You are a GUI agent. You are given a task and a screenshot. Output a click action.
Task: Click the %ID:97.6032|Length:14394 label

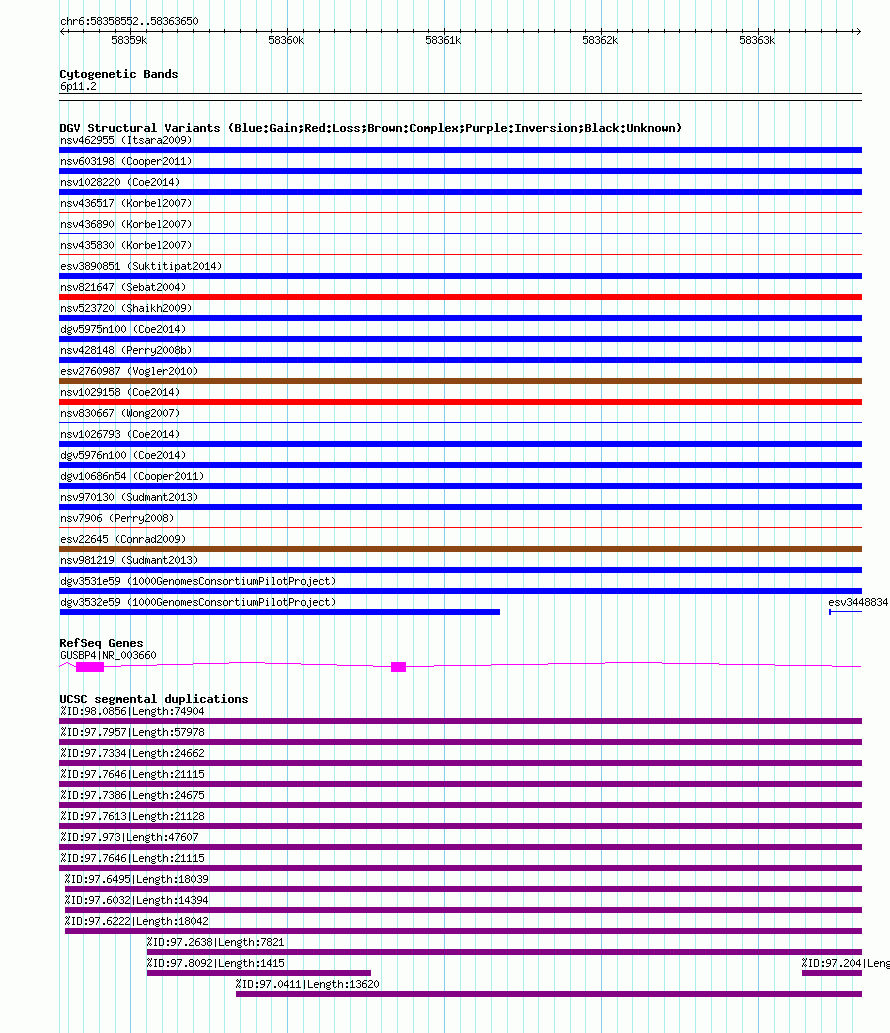136,901
